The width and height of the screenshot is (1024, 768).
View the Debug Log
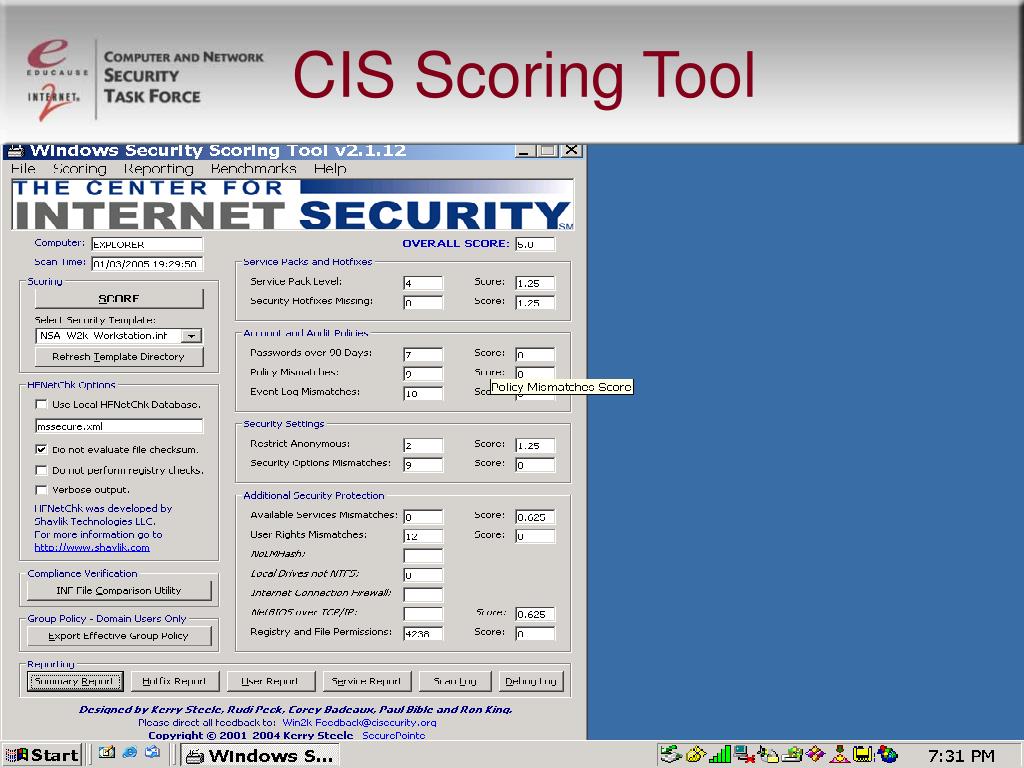click(x=530, y=681)
